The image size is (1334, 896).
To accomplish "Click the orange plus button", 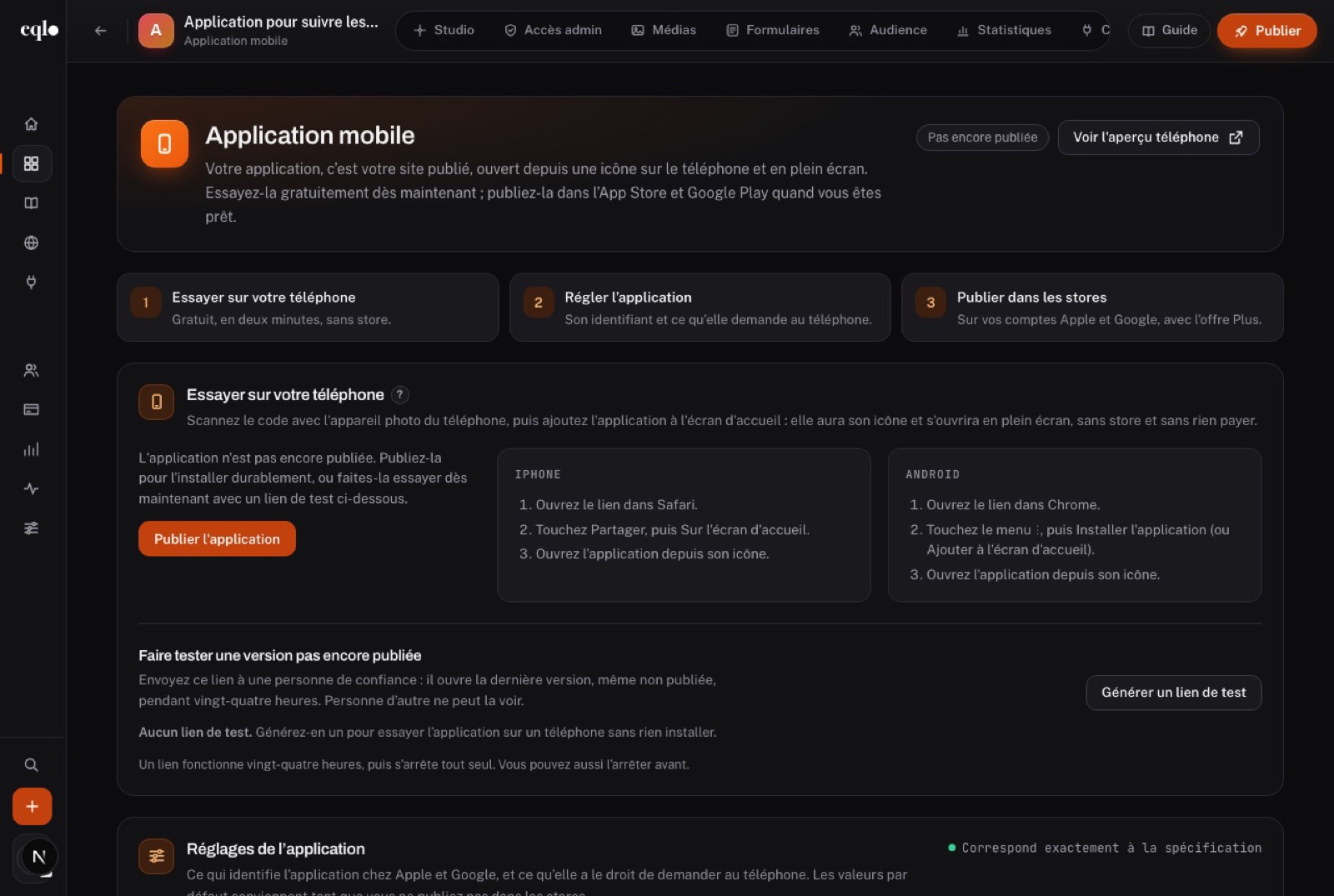I will 32,806.
